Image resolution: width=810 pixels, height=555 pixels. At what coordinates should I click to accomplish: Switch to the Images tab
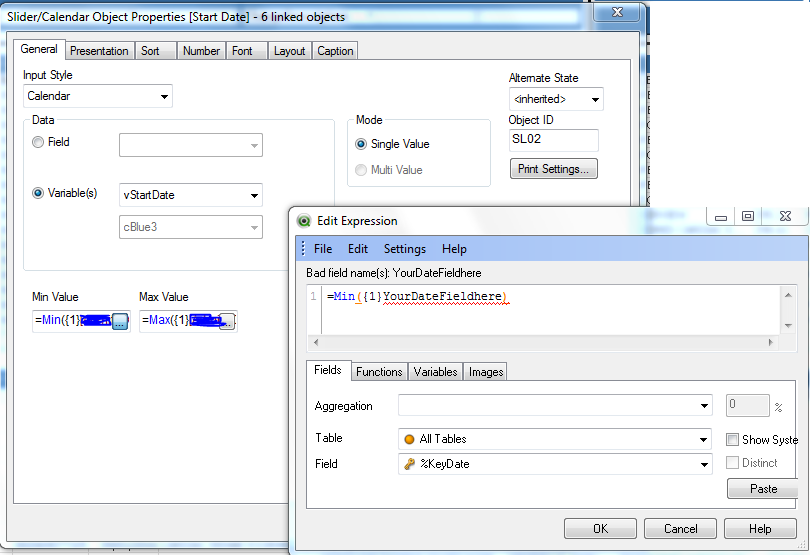click(x=486, y=372)
